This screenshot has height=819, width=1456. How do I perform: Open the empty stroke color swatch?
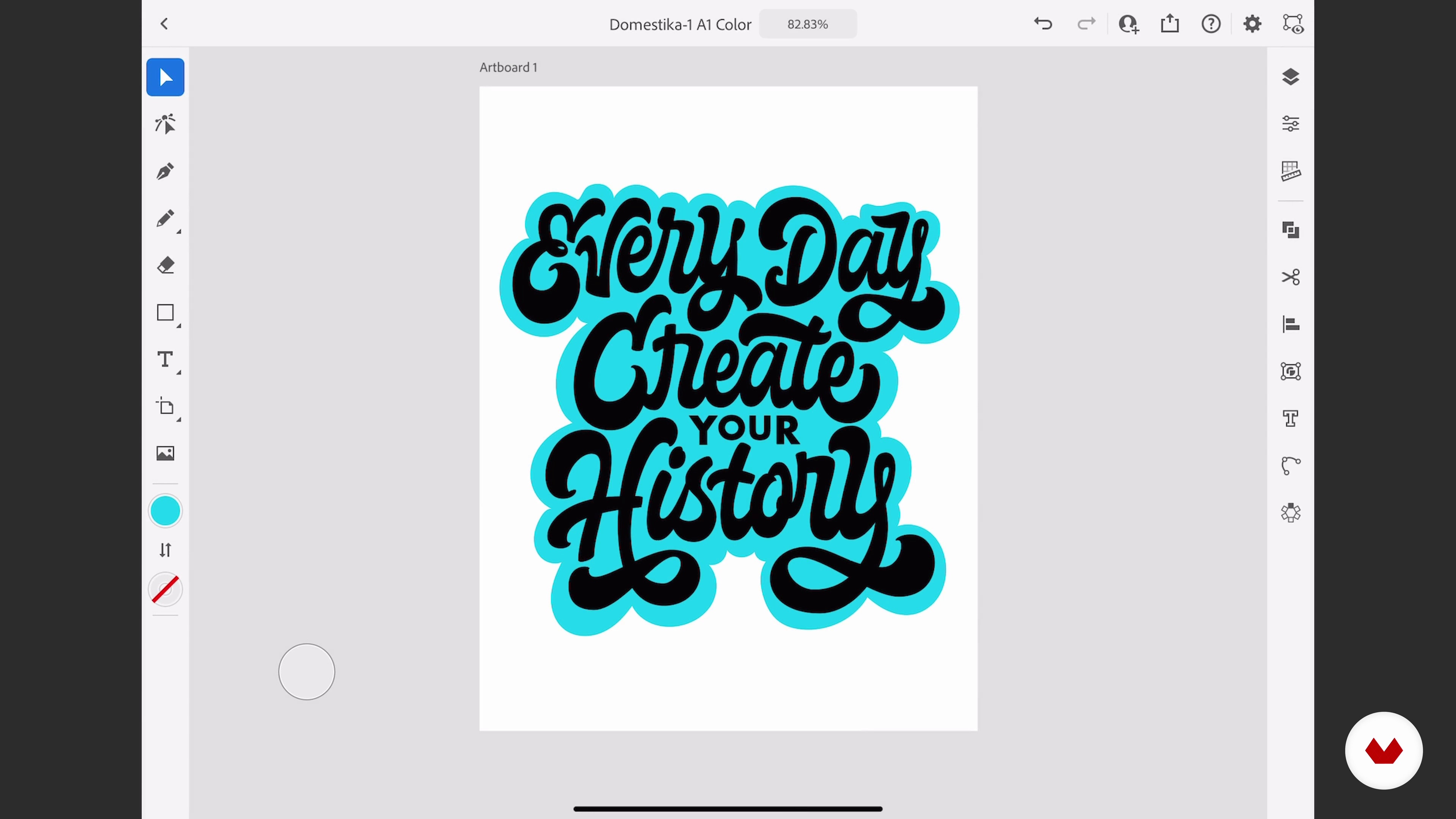[x=165, y=590]
